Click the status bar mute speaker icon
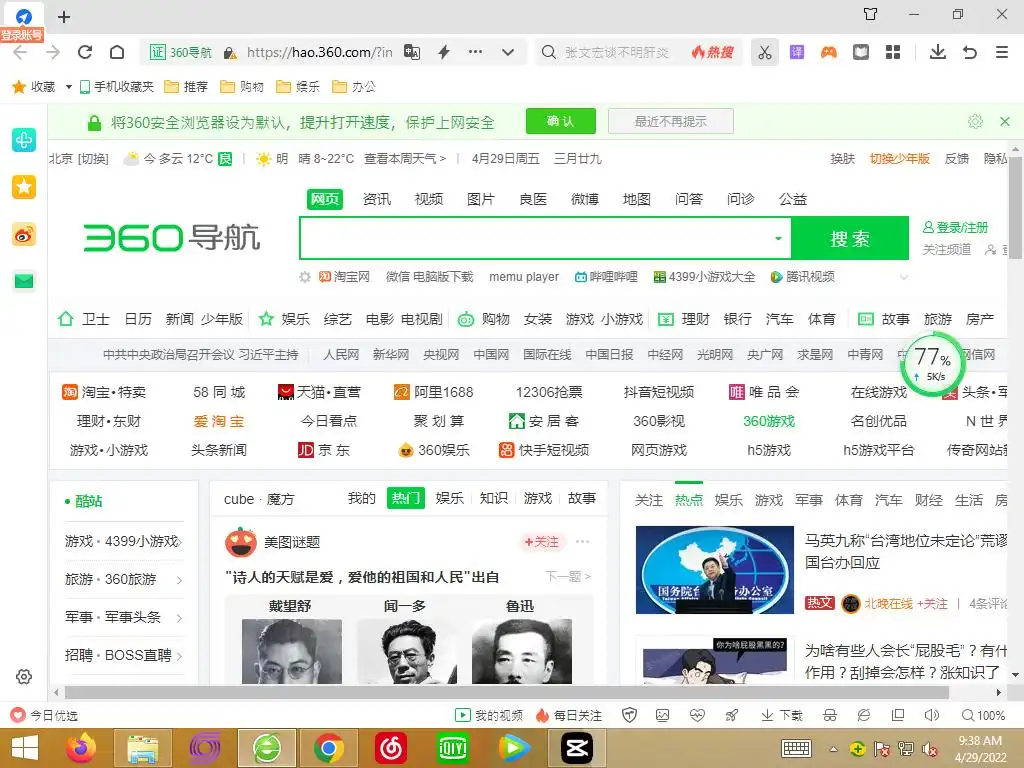 click(931, 715)
